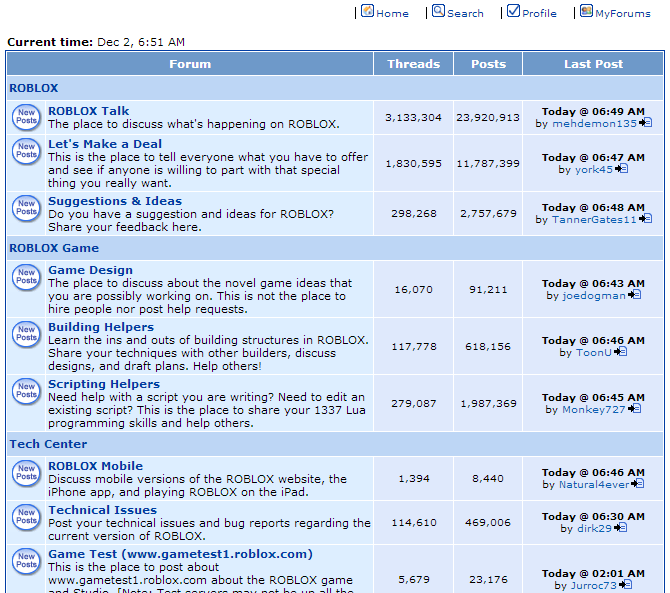Open the ROBLOX Talk forum
Image resolution: width=670 pixels, height=593 pixels.
pyautogui.click(x=88, y=111)
